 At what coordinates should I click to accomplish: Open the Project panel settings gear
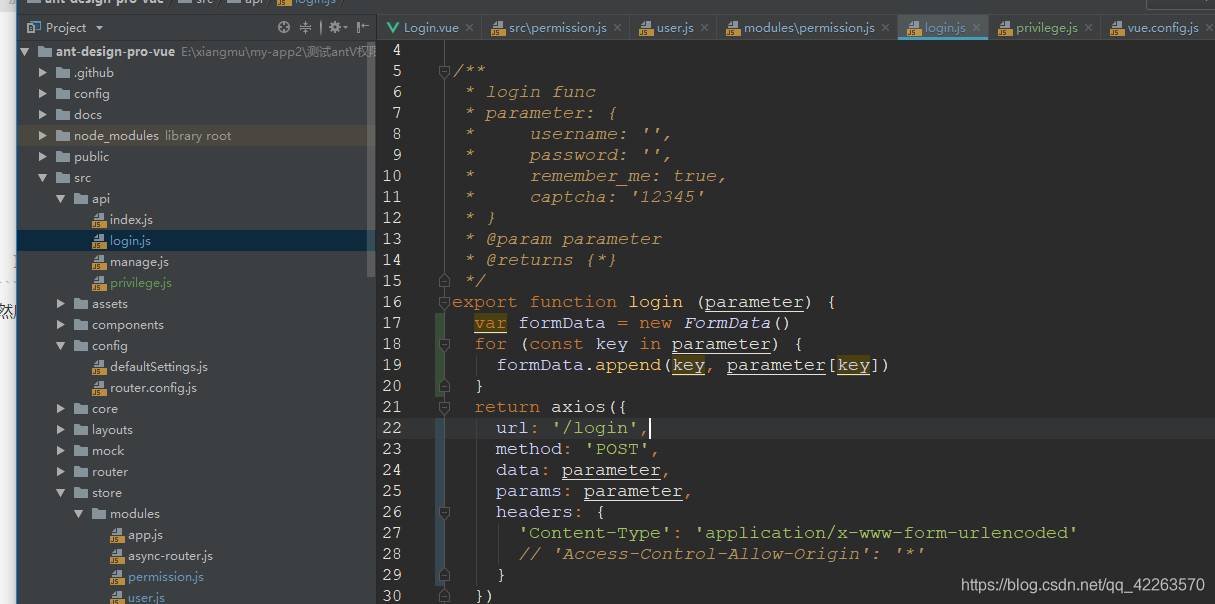[335, 28]
